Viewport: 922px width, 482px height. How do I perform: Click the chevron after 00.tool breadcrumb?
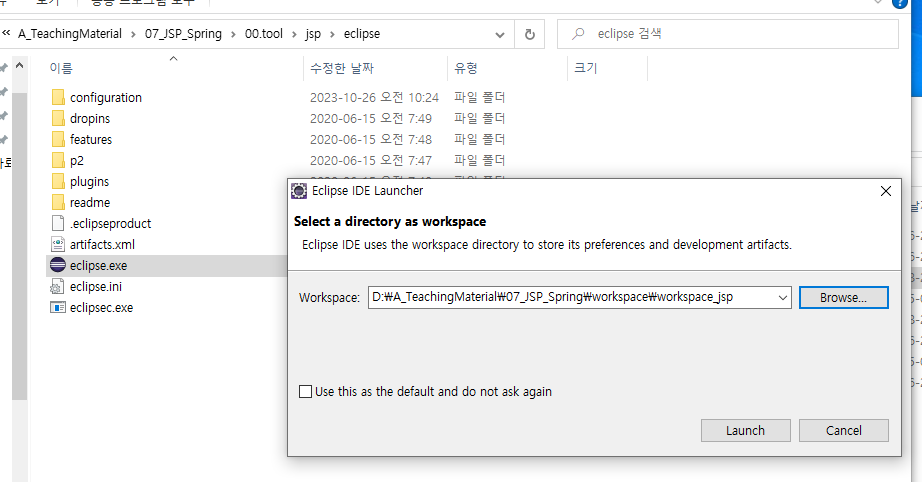pos(294,34)
